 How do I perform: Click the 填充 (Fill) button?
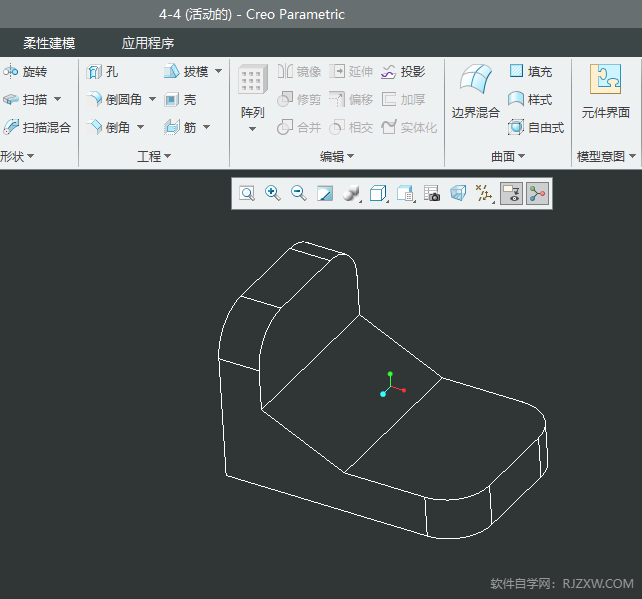(530, 72)
